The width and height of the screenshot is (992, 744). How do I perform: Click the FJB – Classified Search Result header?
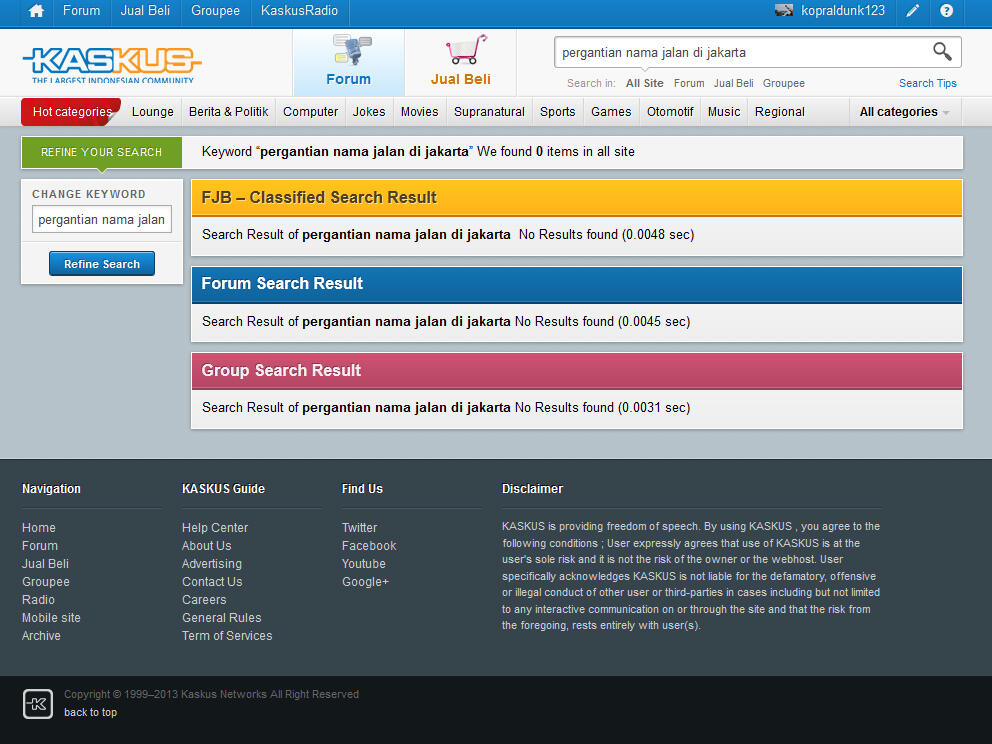pos(576,198)
